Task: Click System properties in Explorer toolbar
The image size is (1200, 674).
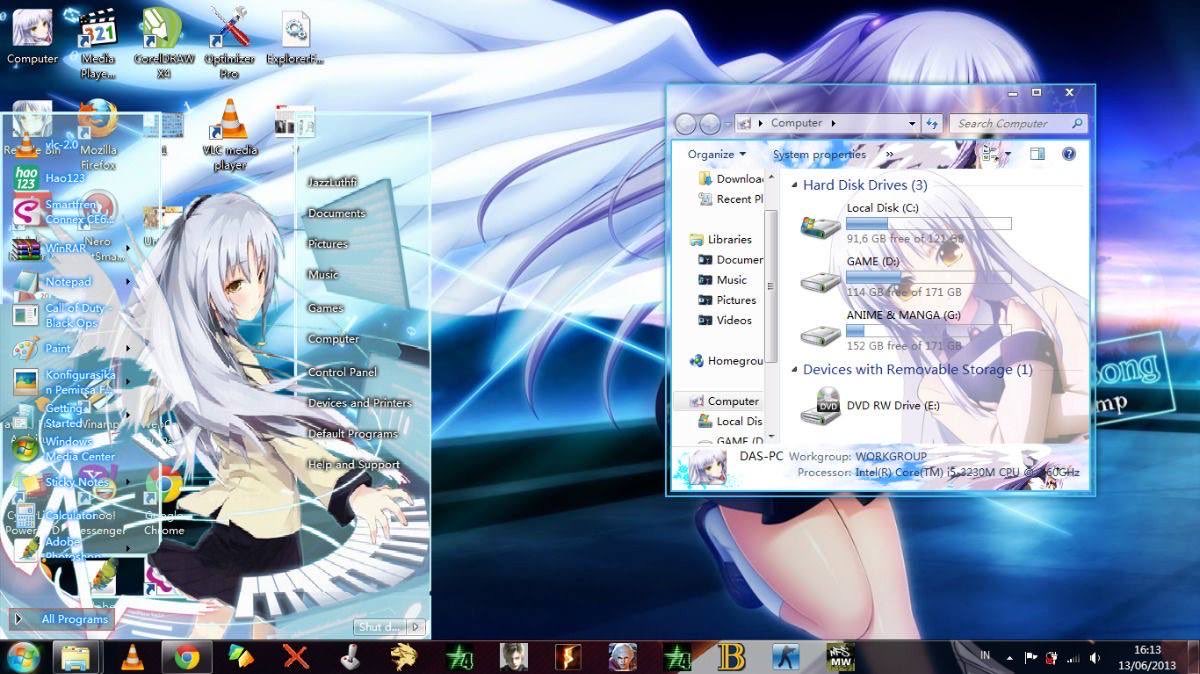Action: click(819, 155)
